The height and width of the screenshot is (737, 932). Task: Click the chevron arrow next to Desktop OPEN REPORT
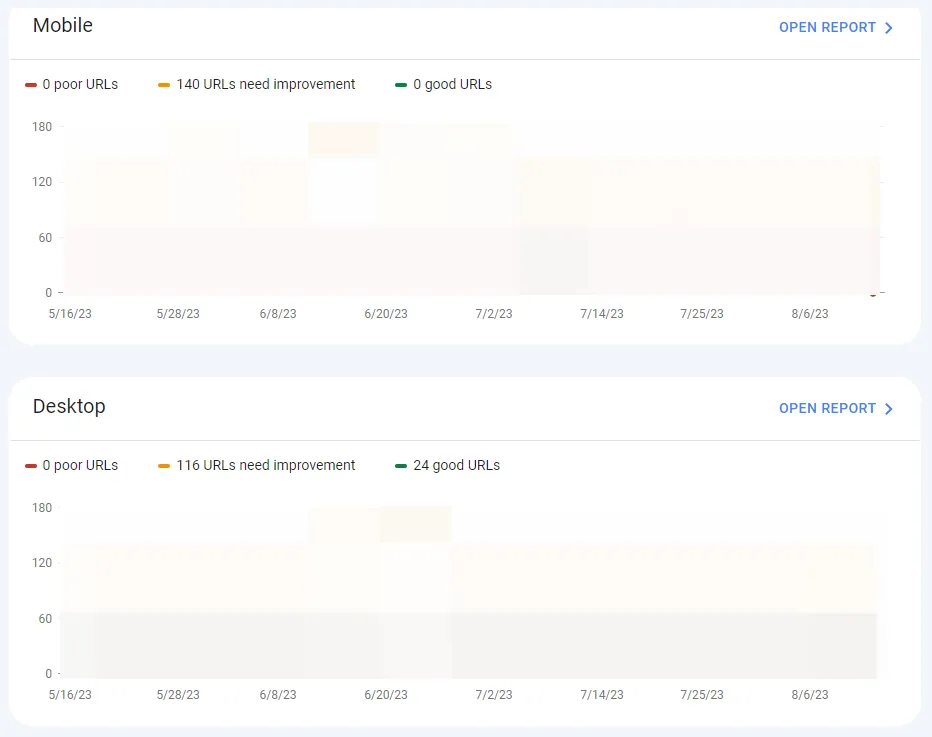pyautogui.click(x=888, y=408)
